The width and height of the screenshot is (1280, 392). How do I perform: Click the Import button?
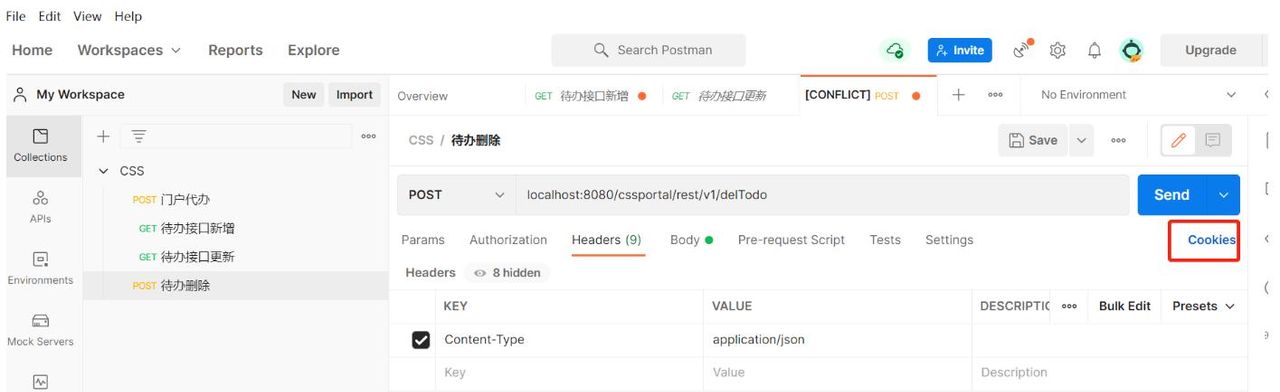354,95
